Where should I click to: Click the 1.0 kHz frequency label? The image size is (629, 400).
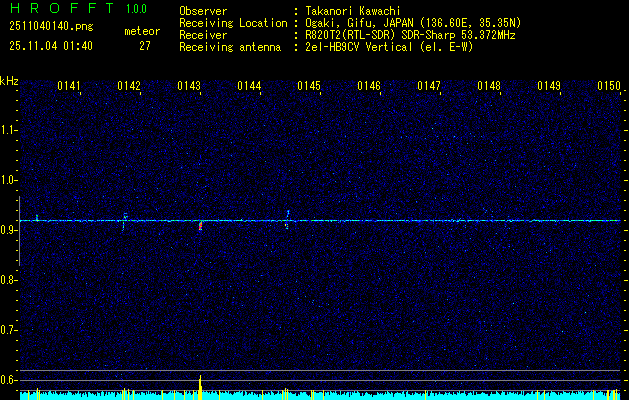coord(8,180)
